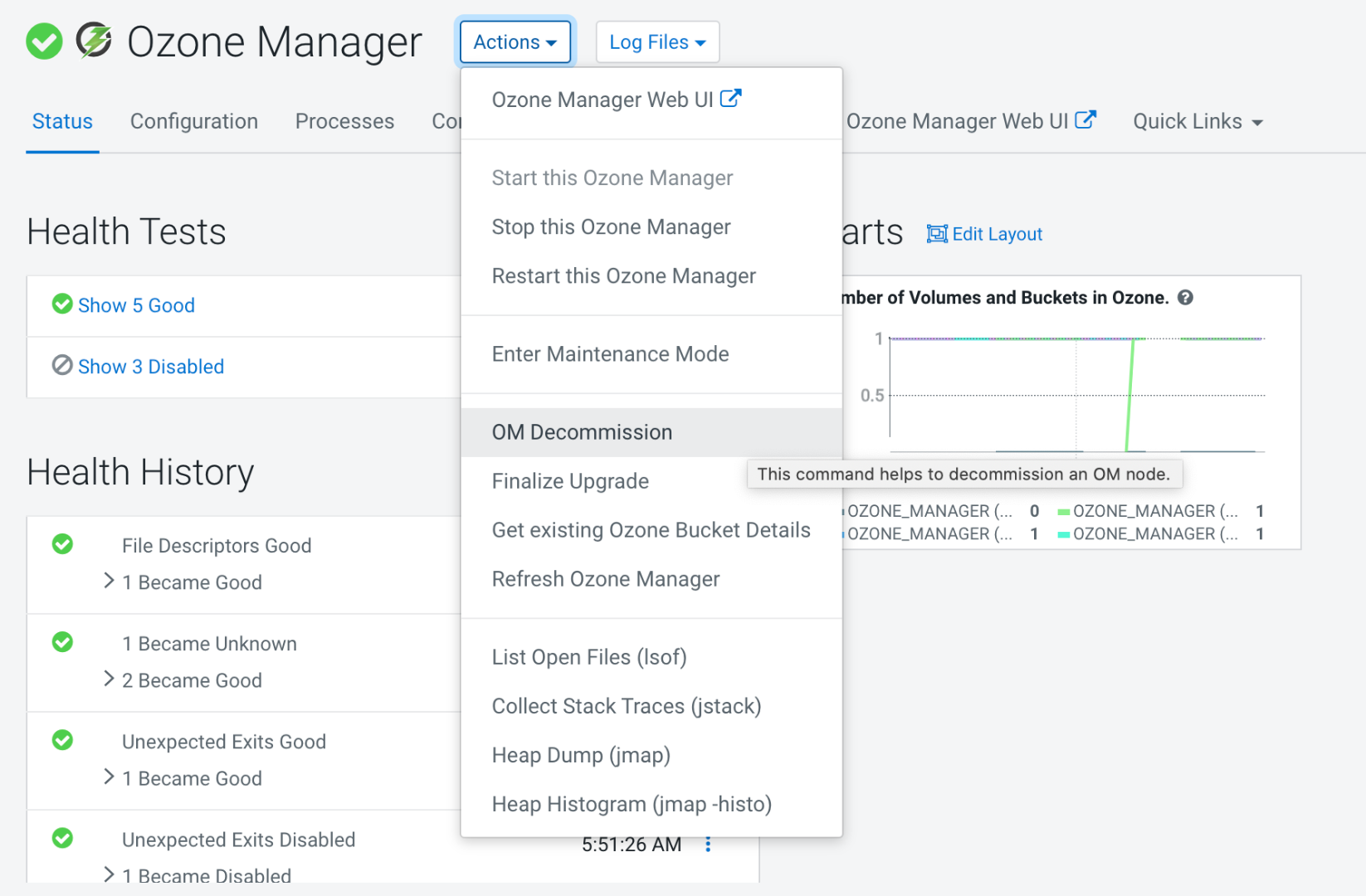Expand the 2 Became Good entry
Screen dimensions: 1366x896
click(109, 679)
